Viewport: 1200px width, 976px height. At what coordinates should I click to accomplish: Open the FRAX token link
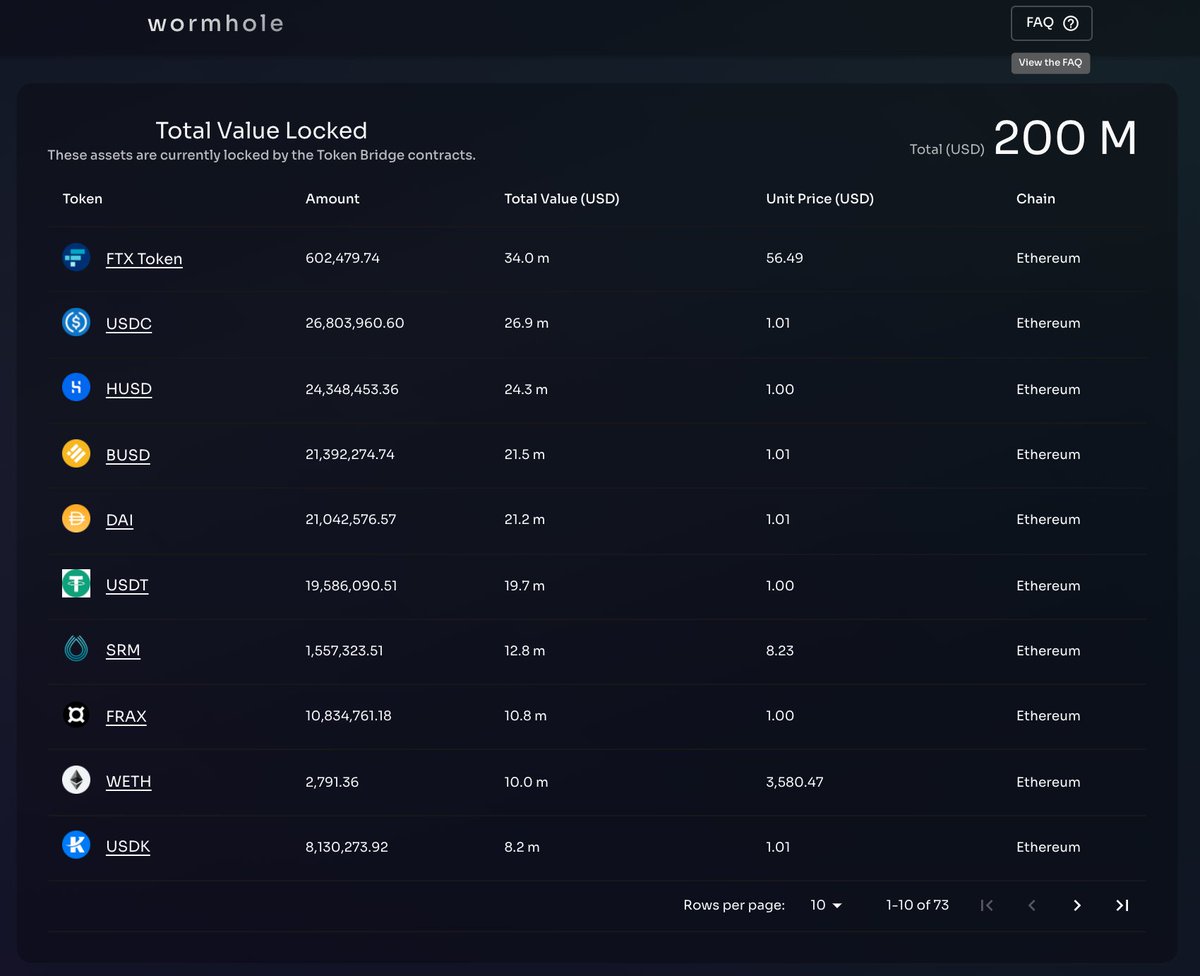[x=126, y=716]
